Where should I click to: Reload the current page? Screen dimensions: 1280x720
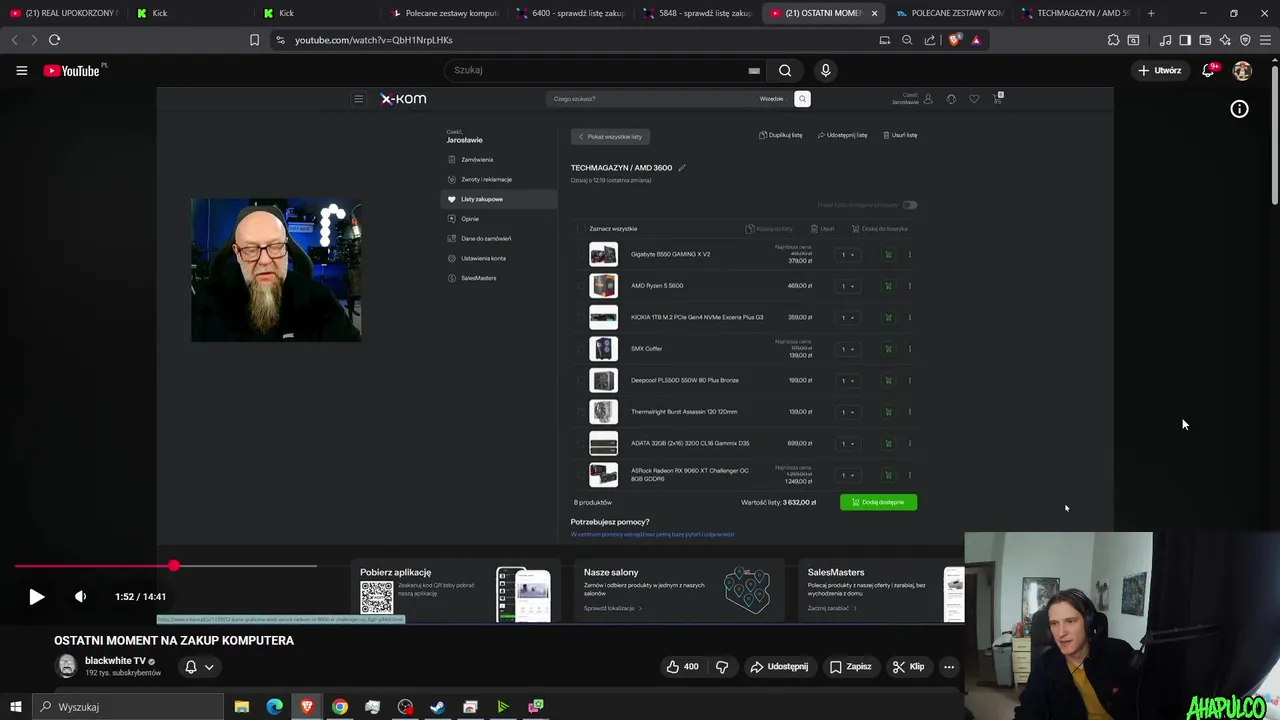tap(54, 40)
